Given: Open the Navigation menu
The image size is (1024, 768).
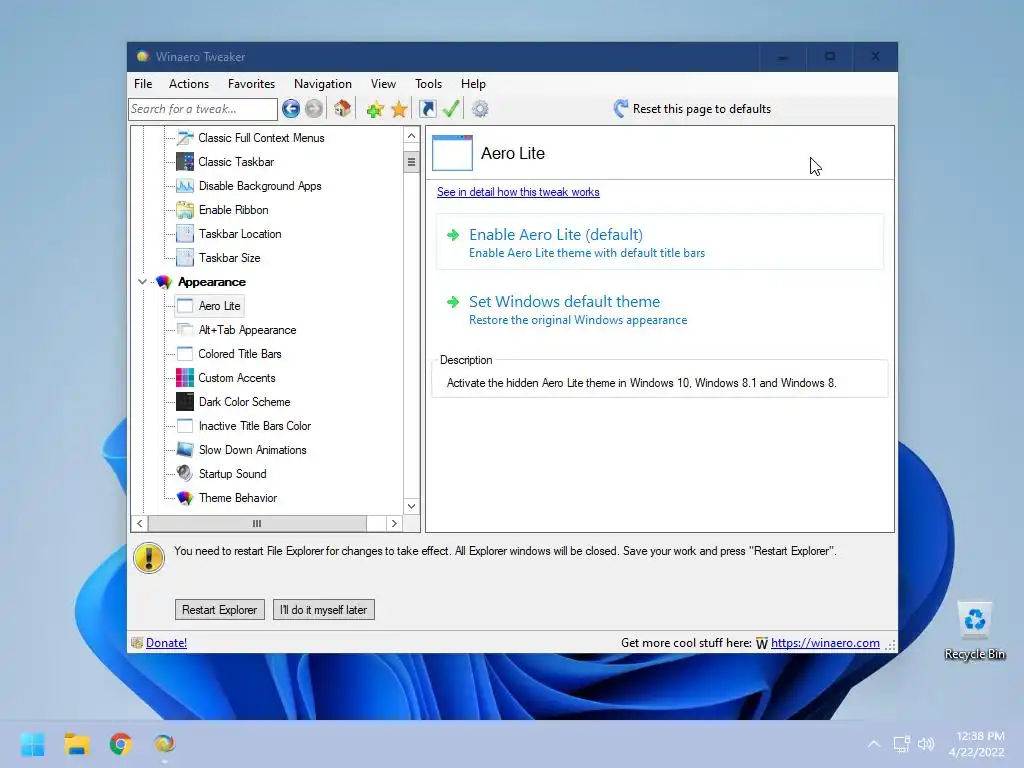Looking at the screenshot, I should (323, 84).
